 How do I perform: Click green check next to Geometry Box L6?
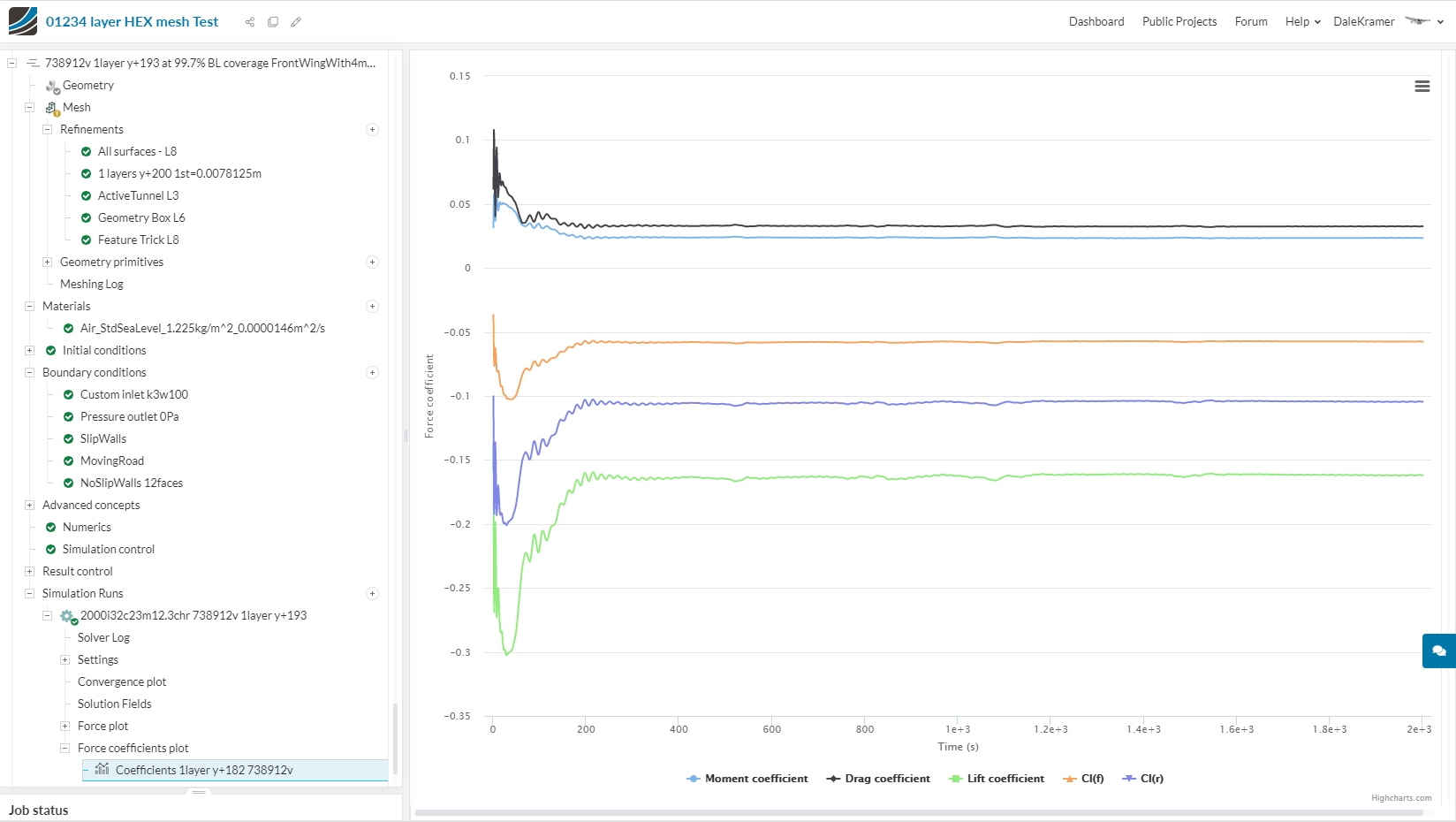pyautogui.click(x=86, y=218)
